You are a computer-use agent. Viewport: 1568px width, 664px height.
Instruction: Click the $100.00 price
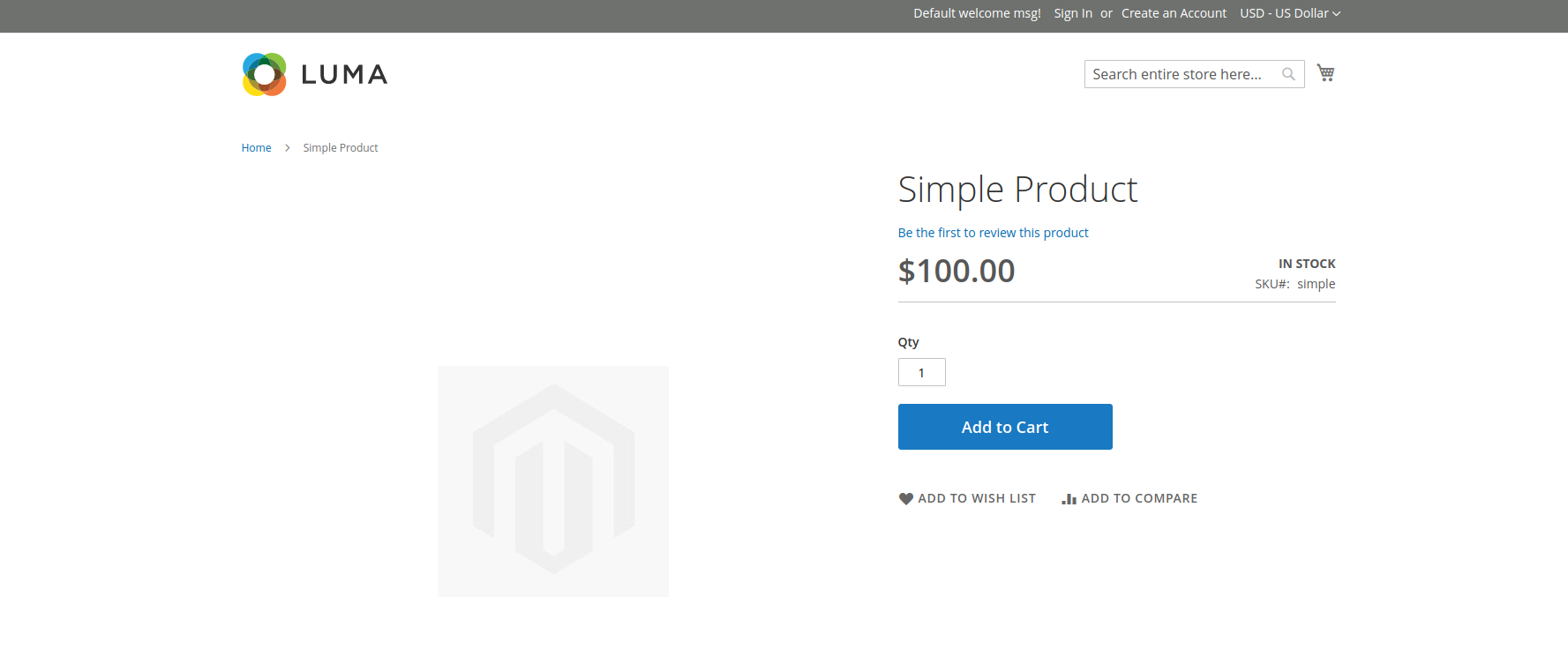click(957, 271)
